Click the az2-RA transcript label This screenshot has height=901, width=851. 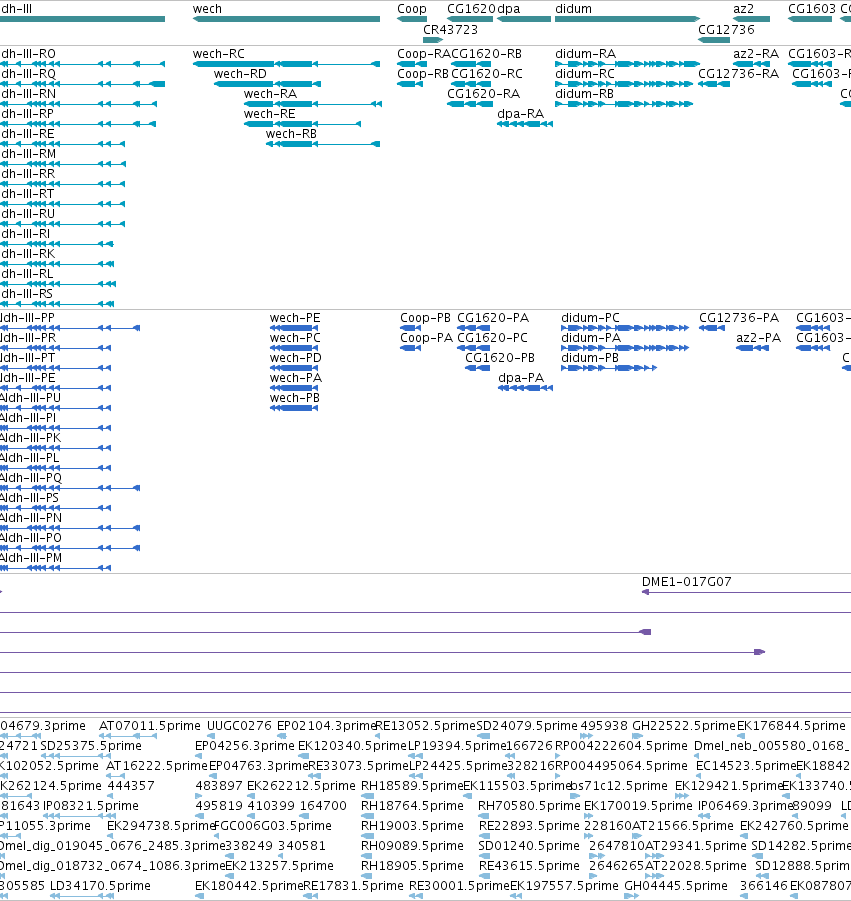[756, 53]
